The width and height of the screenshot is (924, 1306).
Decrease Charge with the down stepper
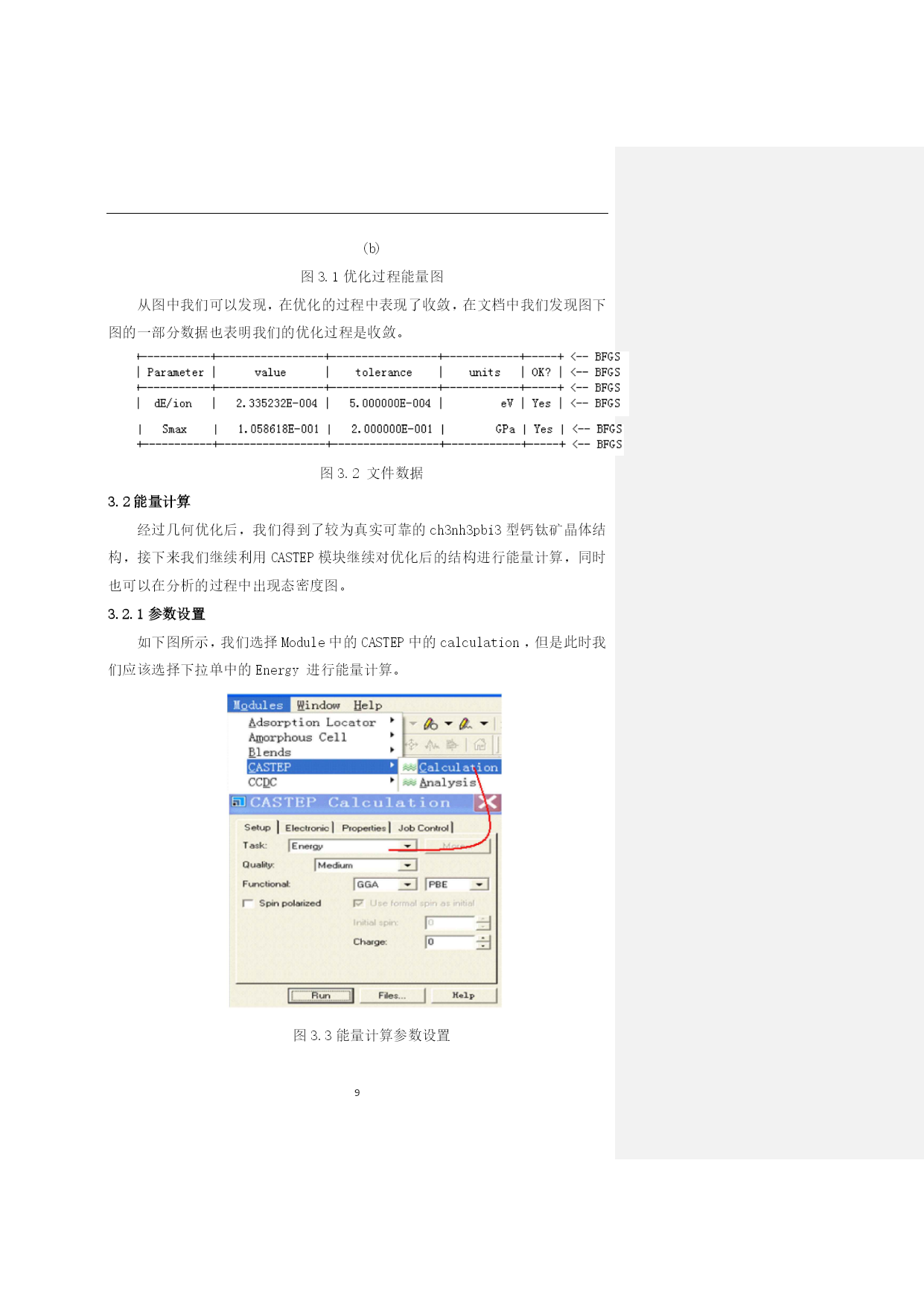point(483,946)
